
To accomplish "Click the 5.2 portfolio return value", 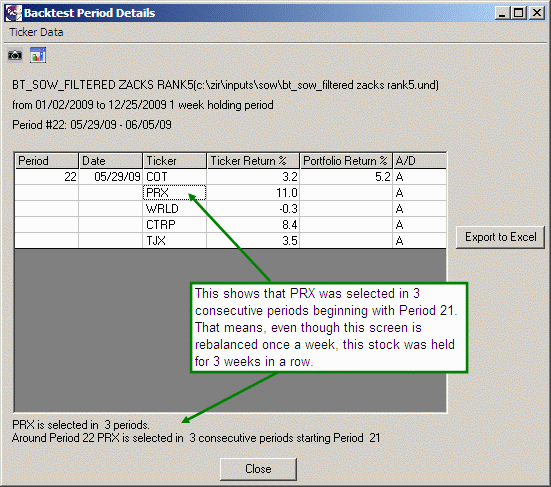I will tap(346, 177).
